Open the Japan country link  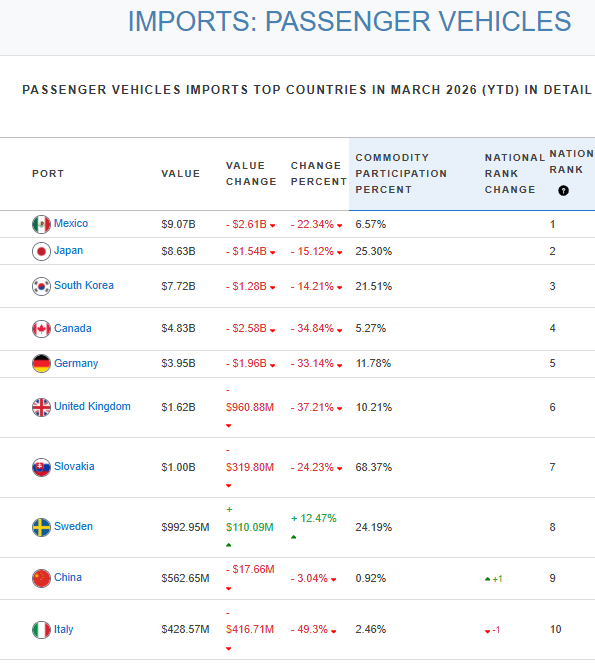[x=68, y=251]
